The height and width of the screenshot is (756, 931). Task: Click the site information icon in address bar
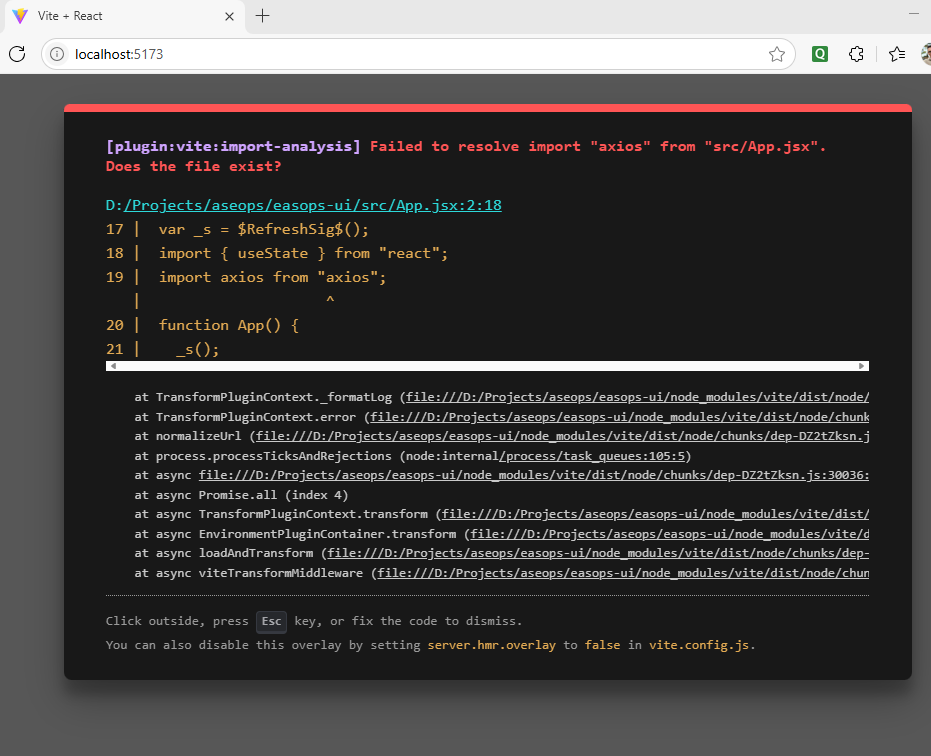[x=57, y=54]
